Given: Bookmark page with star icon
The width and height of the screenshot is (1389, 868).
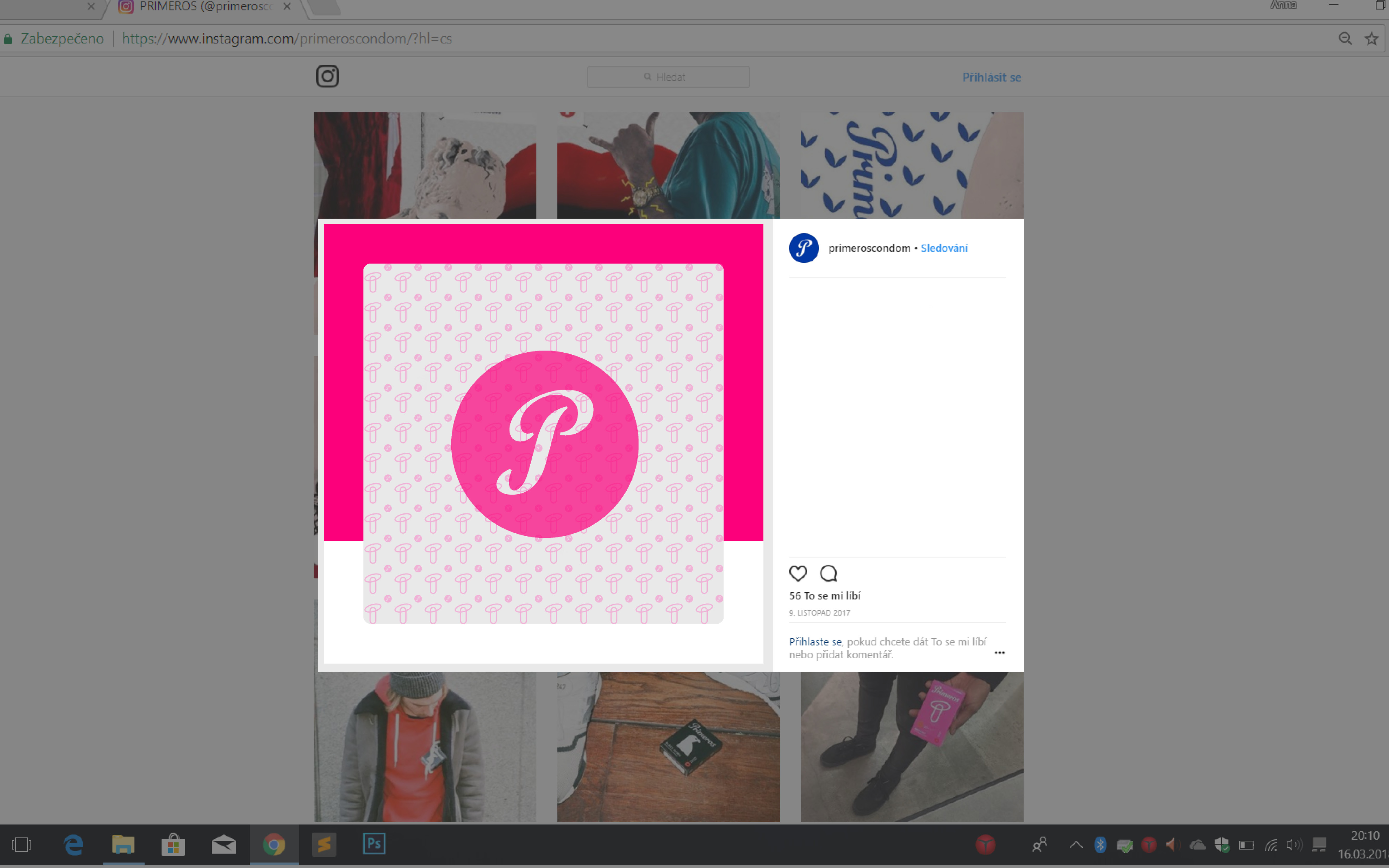Looking at the screenshot, I should (x=1371, y=39).
